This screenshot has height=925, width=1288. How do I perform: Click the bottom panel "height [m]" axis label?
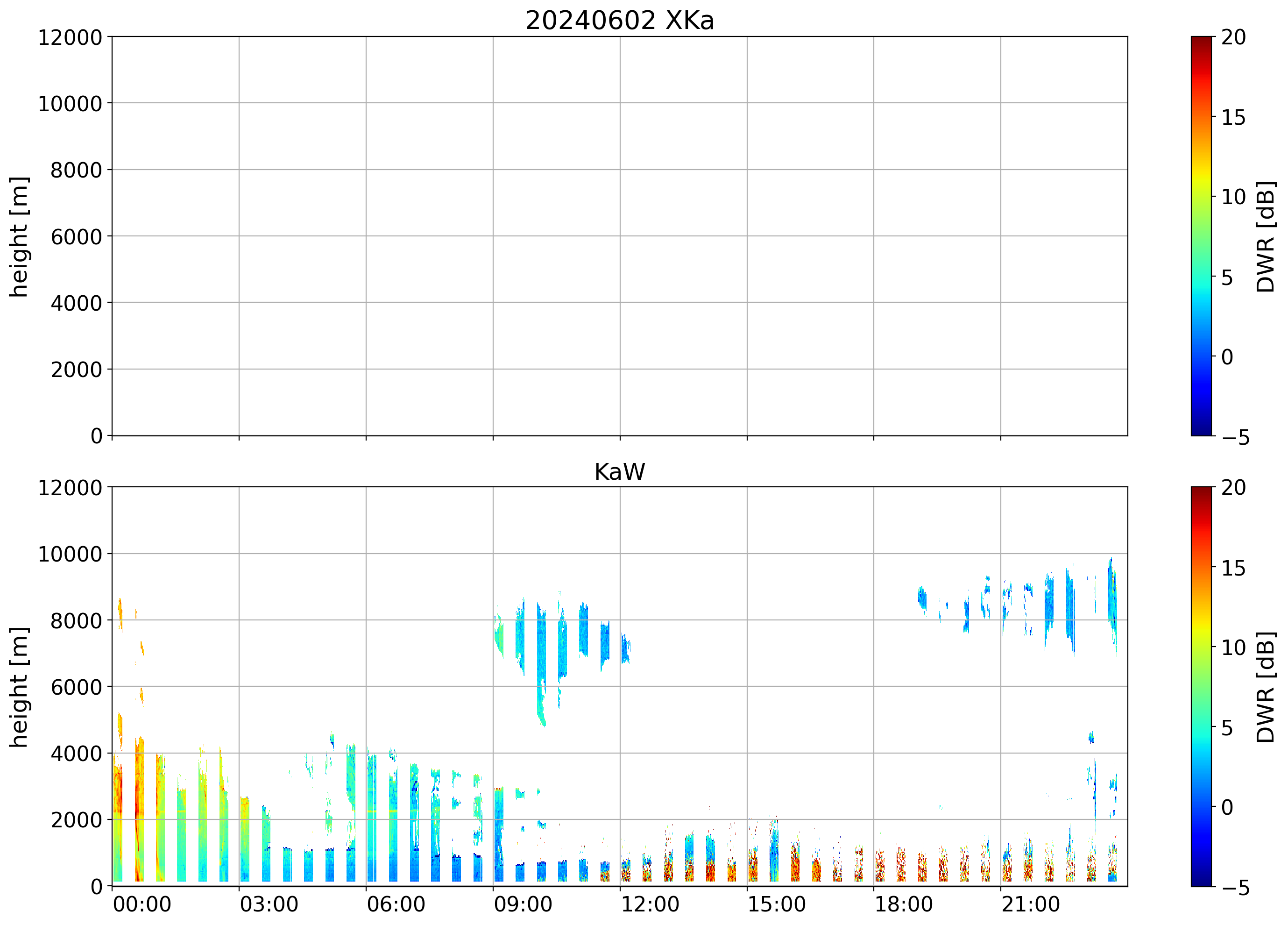[19, 688]
